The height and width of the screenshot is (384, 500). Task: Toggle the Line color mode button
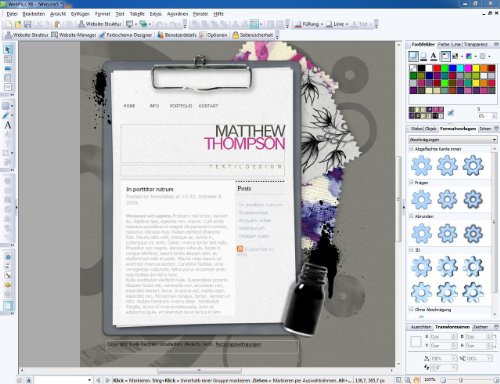tap(423, 56)
